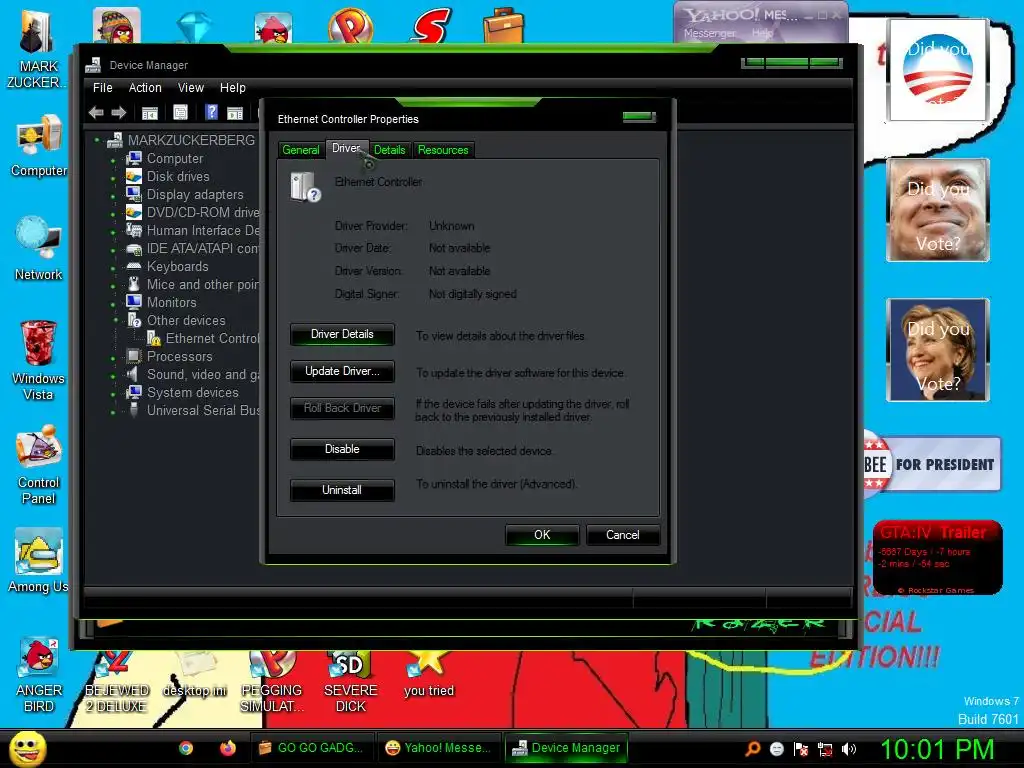Expand the Universal Serial Bus node
Viewport: 1024px width, 768px height.
114,411
